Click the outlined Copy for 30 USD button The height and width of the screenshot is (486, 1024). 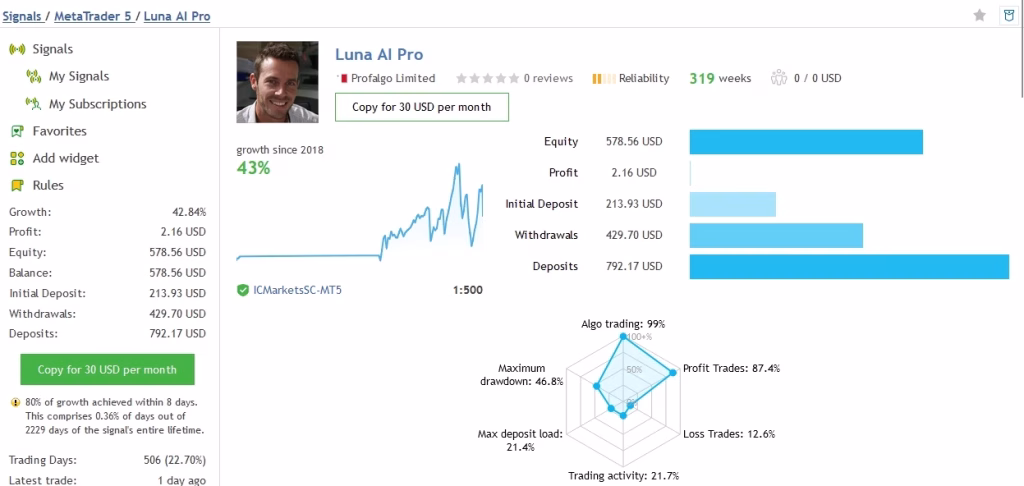tap(421, 107)
